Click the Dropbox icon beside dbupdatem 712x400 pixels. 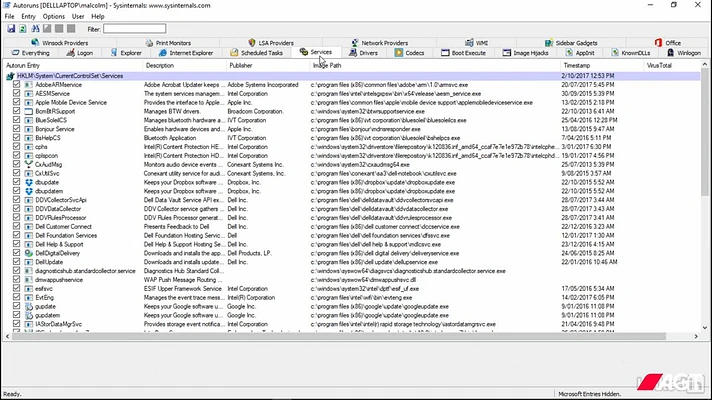click(29, 191)
